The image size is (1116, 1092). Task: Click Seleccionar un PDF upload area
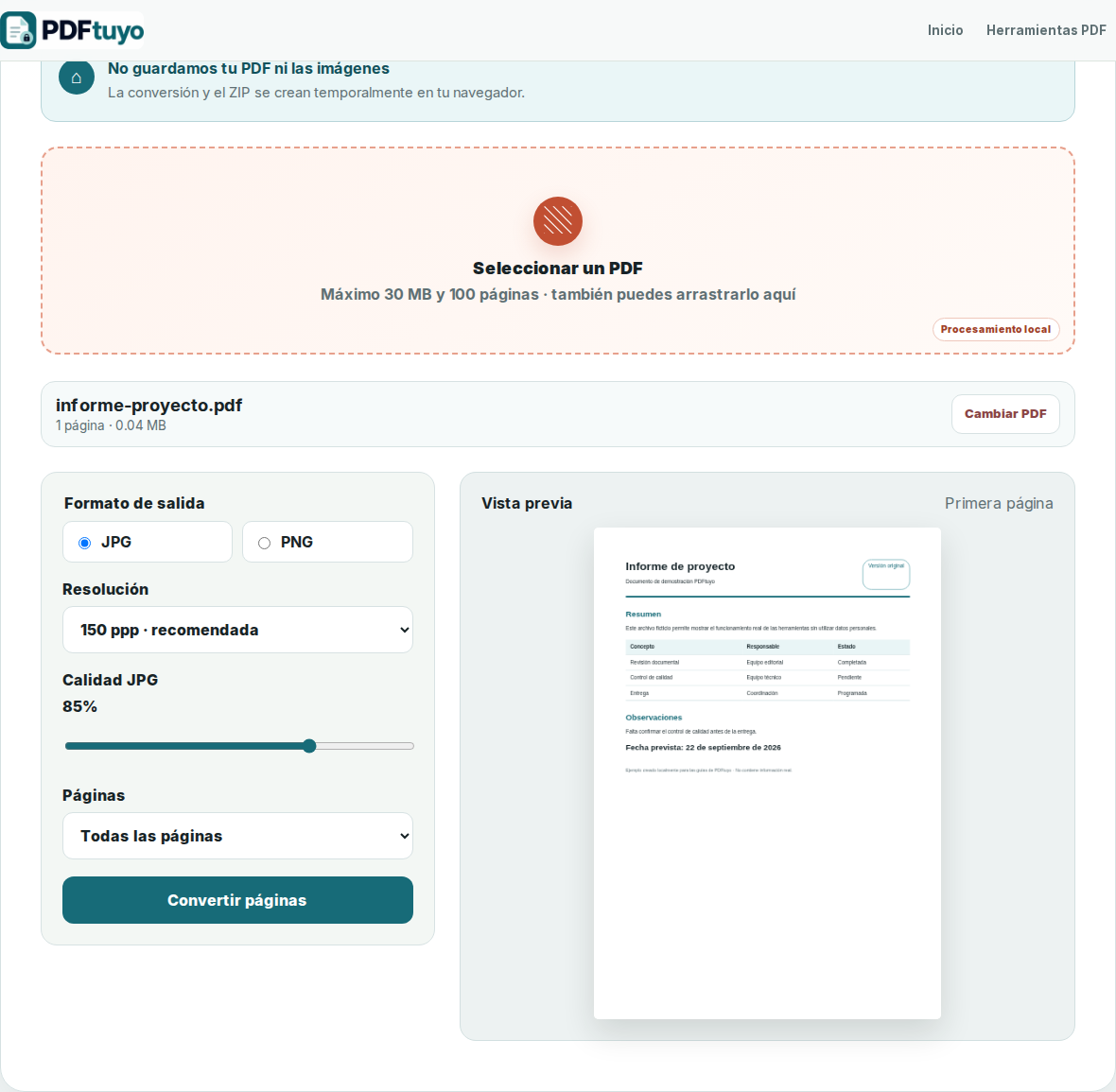pyautogui.click(x=558, y=251)
